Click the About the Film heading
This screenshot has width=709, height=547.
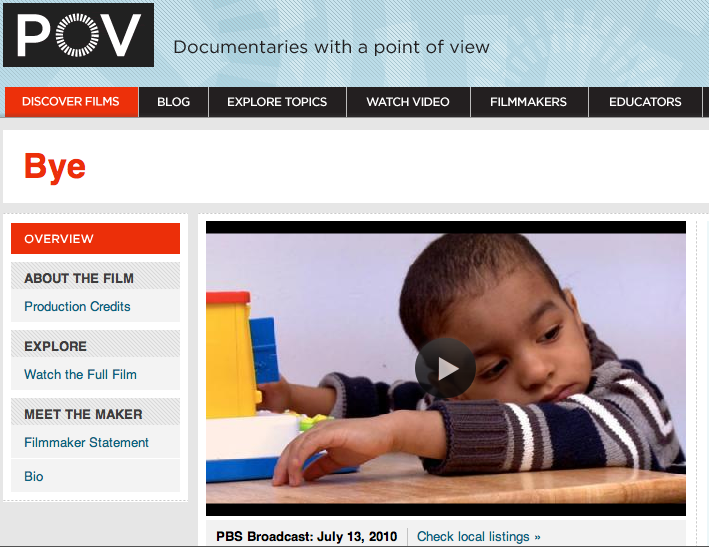[x=79, y=278]
